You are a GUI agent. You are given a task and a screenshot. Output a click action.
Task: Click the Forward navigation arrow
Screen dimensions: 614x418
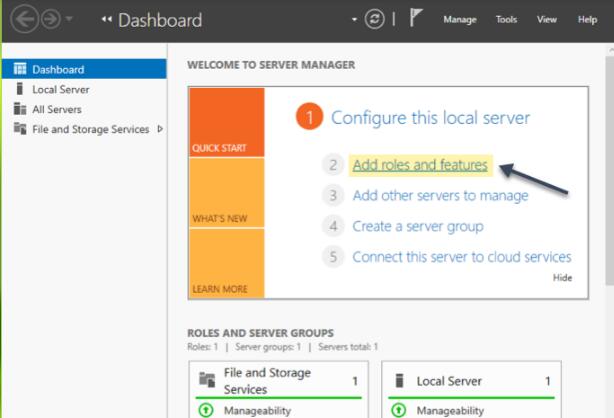[51, 19]
